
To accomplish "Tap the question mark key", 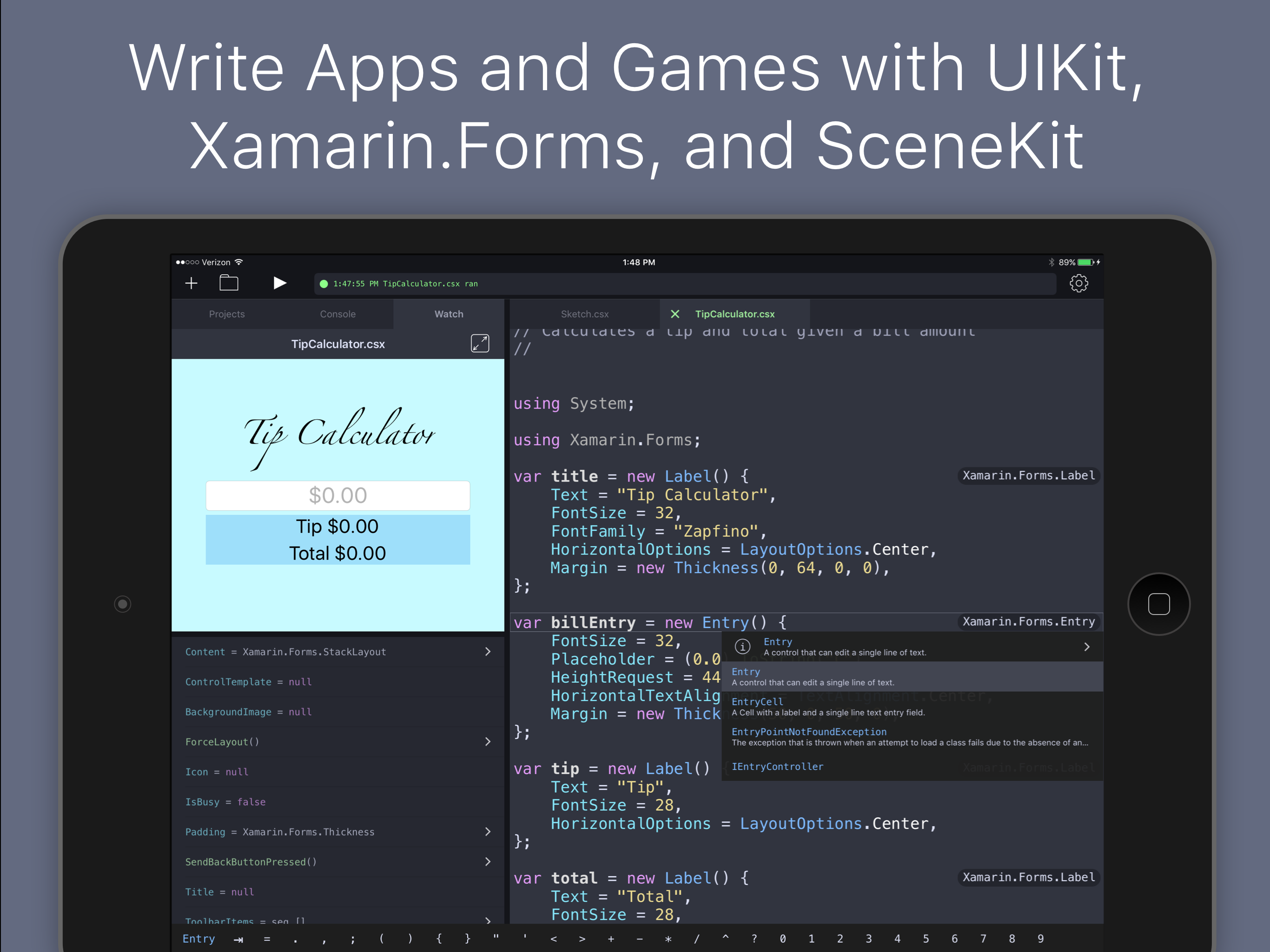I will (x=754, y=939).
